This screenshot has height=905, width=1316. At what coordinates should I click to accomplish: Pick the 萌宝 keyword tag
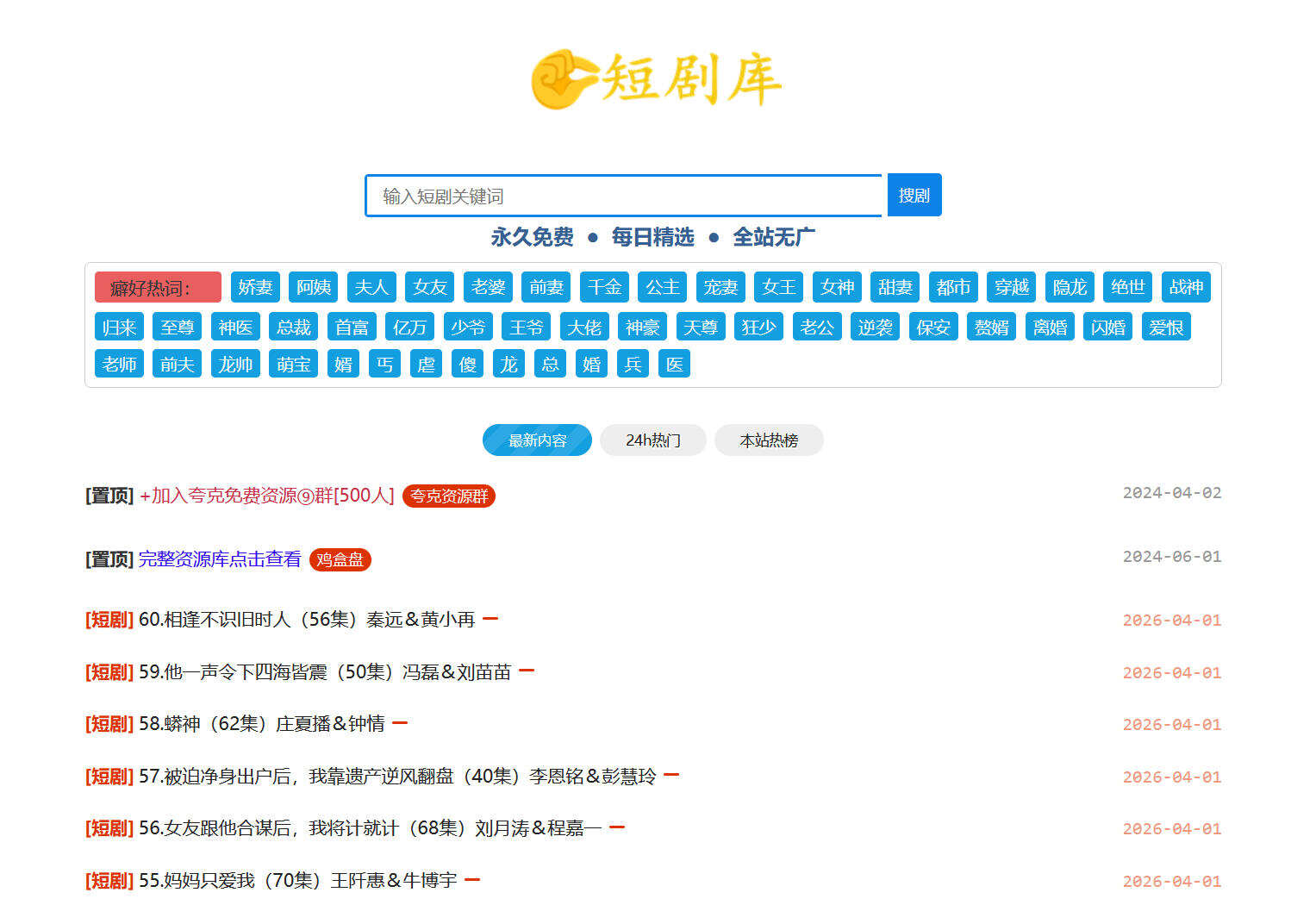click(x=293, y=365)
